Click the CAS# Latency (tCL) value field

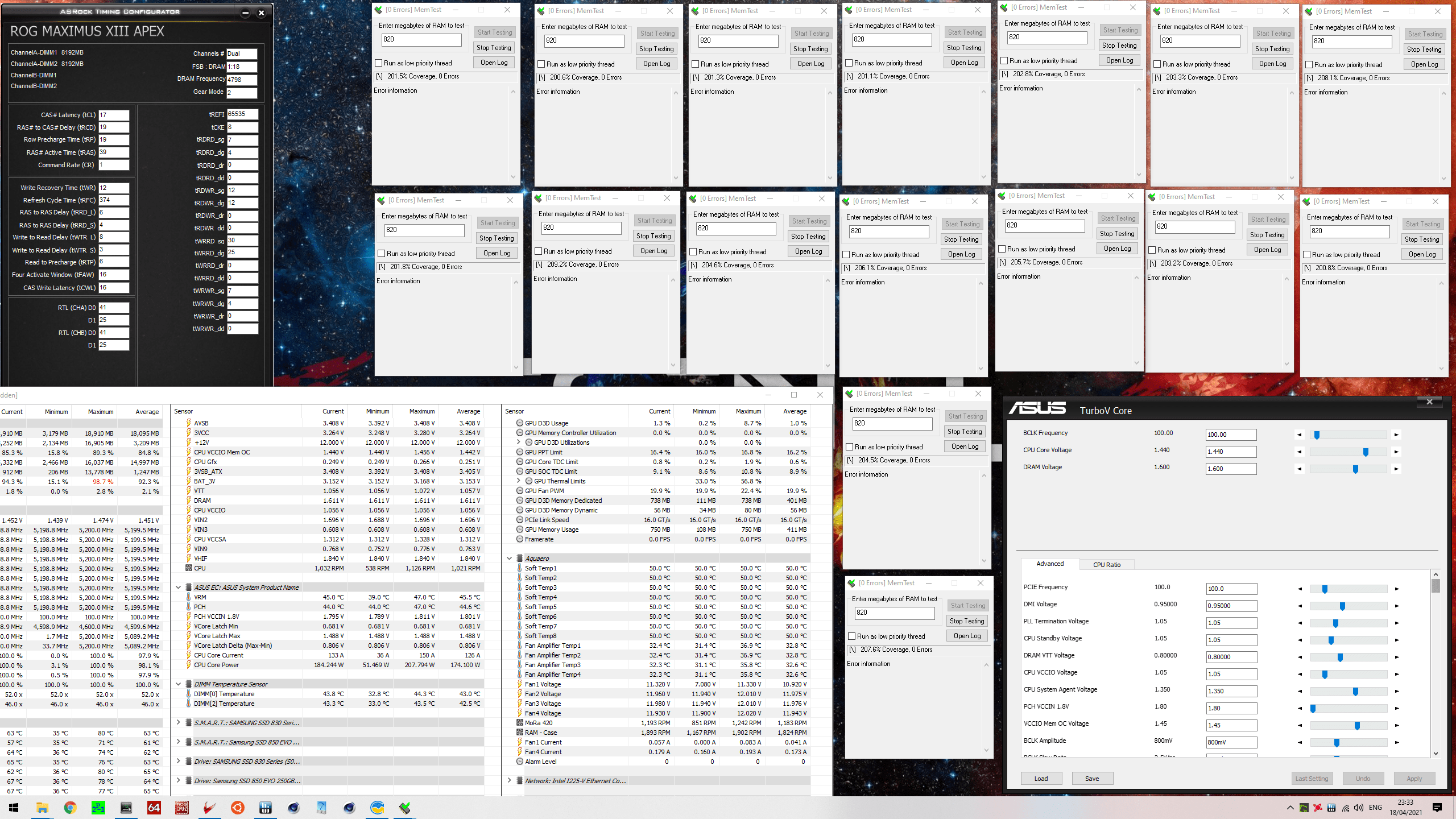tap(114, 115)
